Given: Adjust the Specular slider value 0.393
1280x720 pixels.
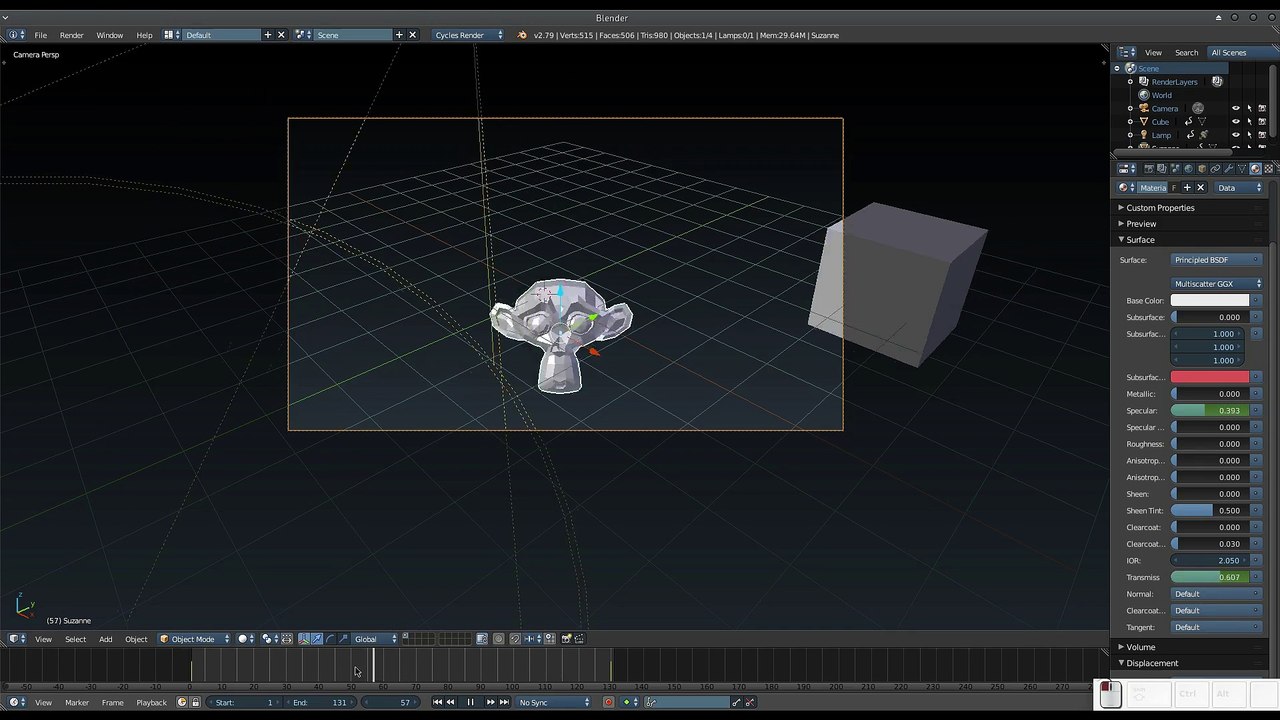Looking at the screenshot, I should click(1210, 411).
